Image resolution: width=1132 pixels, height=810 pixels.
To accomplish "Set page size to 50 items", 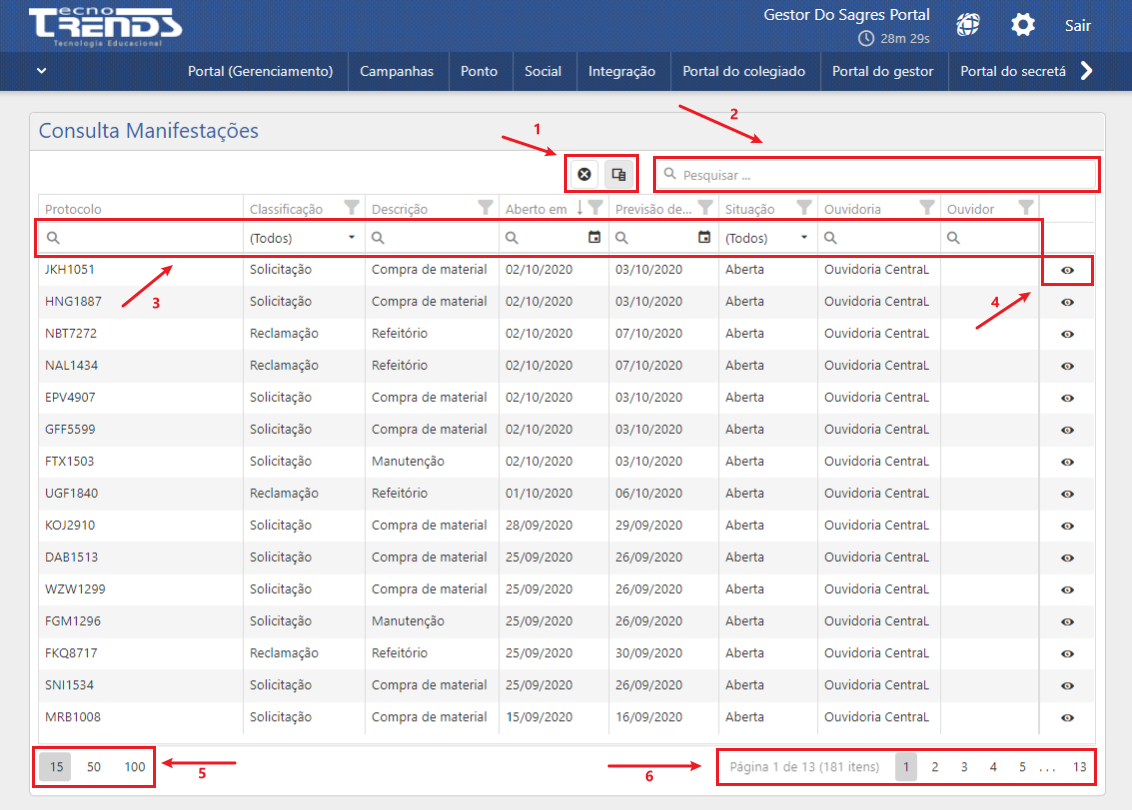I will (x=94, y=767).
